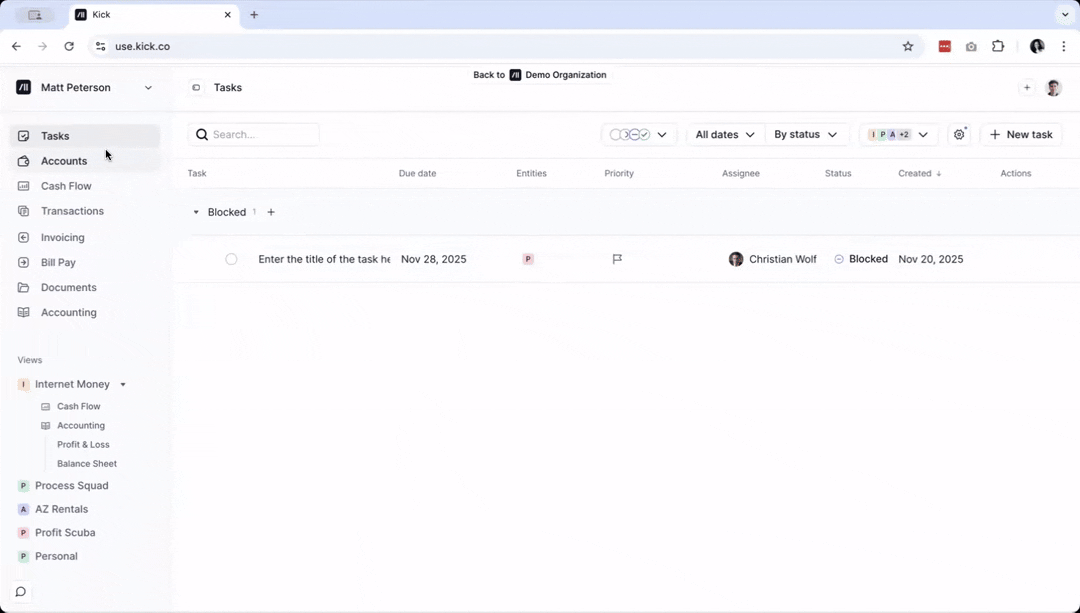Open the By status grouping dropdown

(806, 134)
